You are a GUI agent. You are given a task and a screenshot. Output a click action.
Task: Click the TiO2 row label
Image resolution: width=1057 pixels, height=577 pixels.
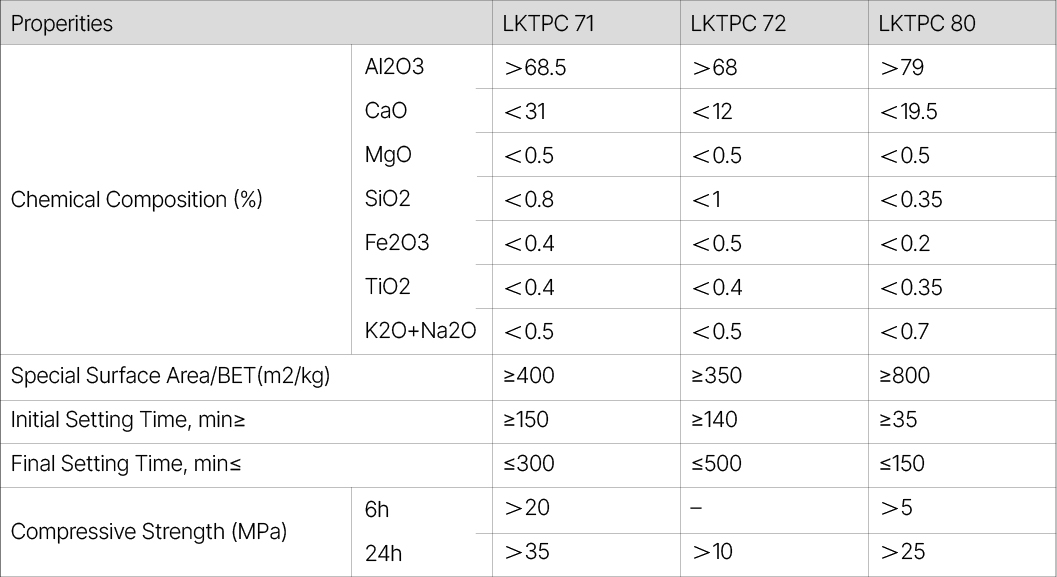(388, 287)
